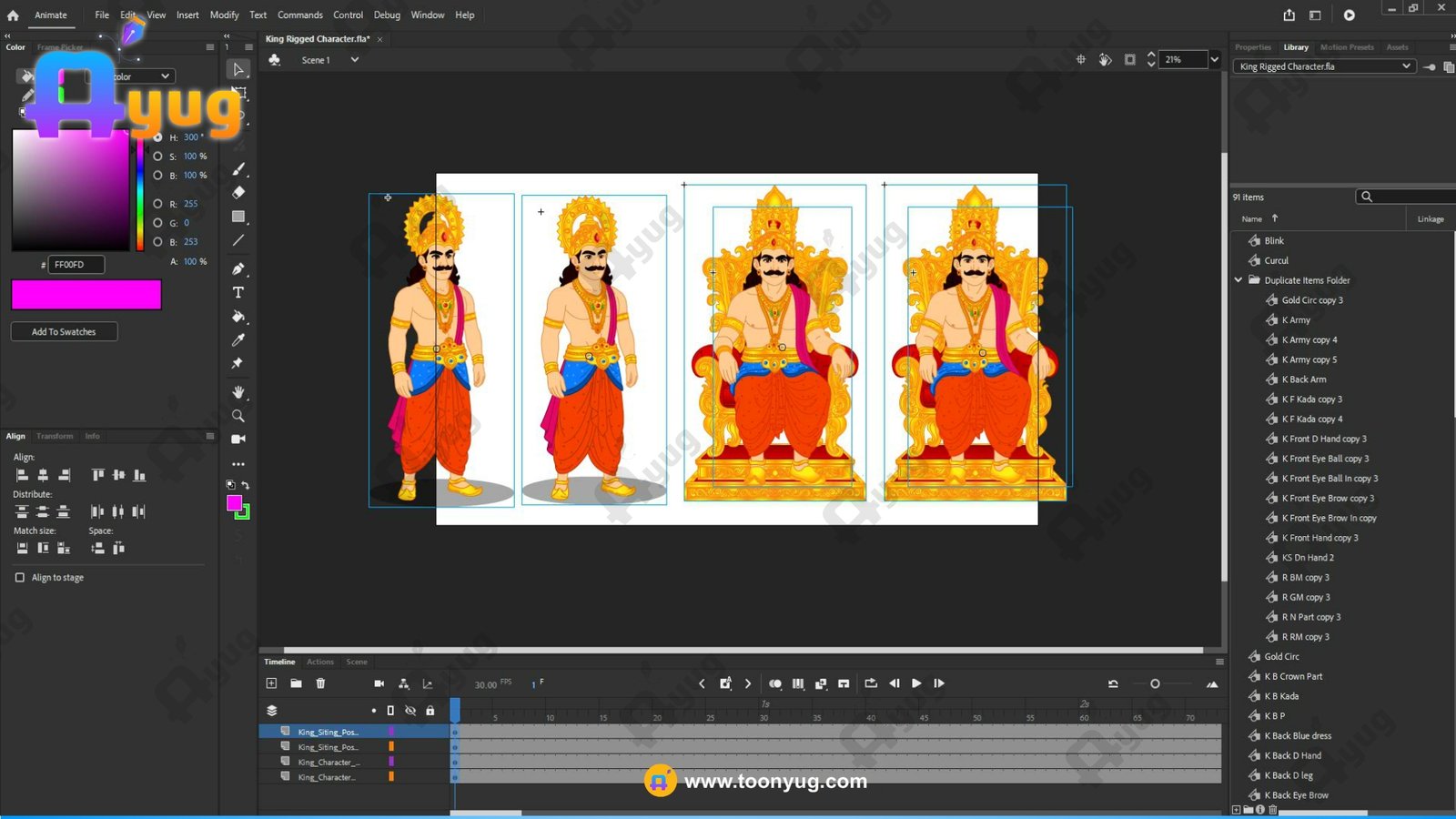1456x819 pixels.
Task: Open the library document dropdown
Action: point(1324,66)
